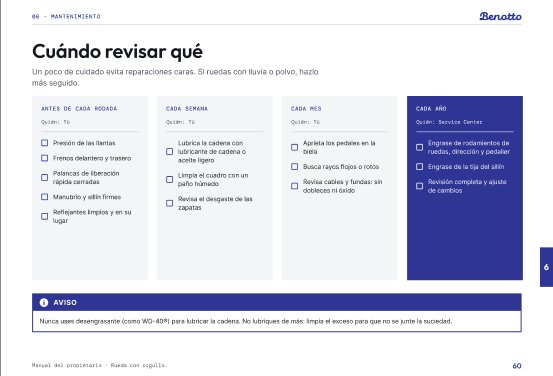Tick Engrase de la tija del sillín
The width and height of the screenshot is (553, 376).
click(x=419, y=166)
